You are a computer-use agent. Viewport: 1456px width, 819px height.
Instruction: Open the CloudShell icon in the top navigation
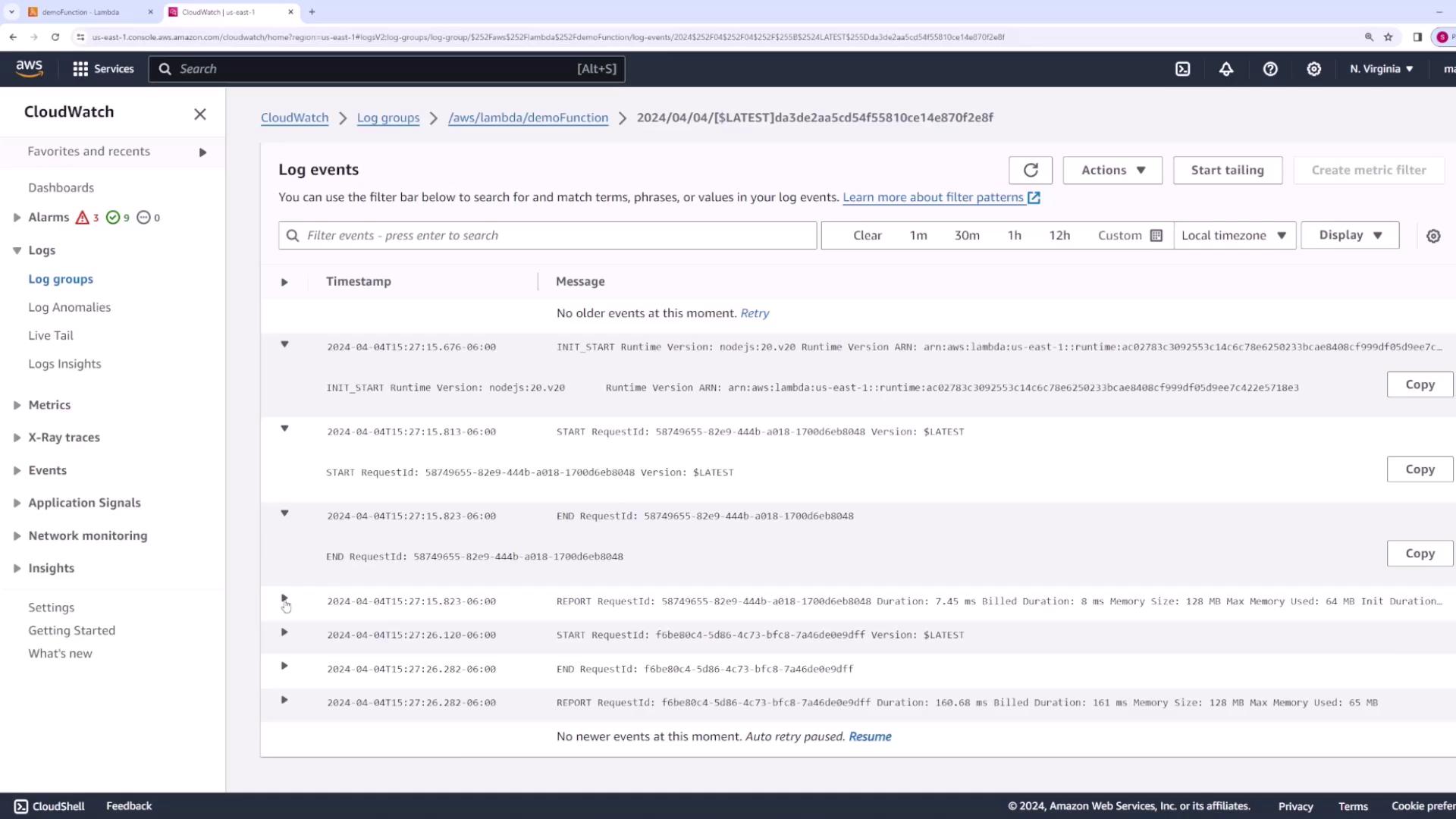coord(1182,69)
